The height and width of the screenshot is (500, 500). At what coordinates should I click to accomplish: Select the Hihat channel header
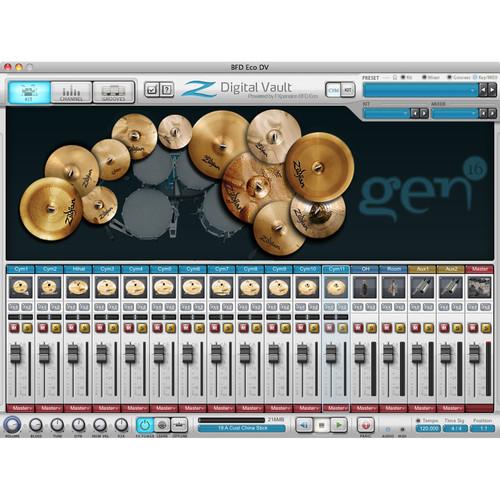pos(78,269)
